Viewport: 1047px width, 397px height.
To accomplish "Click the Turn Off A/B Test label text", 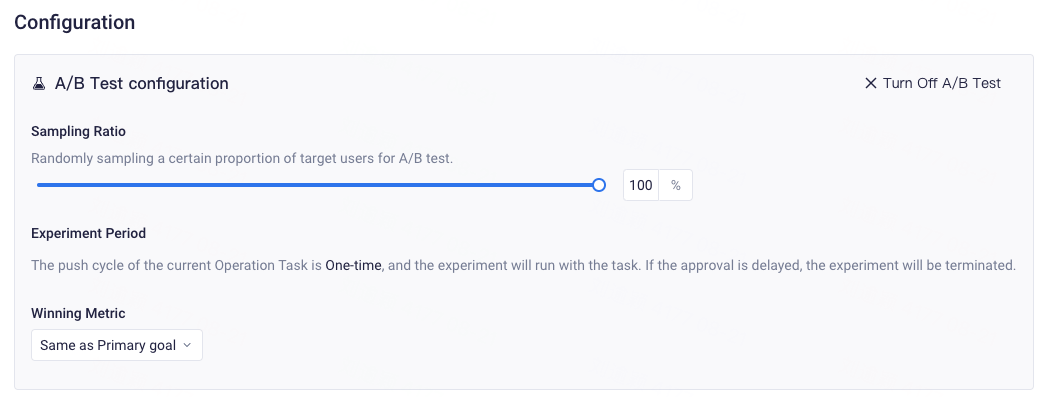I will coord(941,83).
